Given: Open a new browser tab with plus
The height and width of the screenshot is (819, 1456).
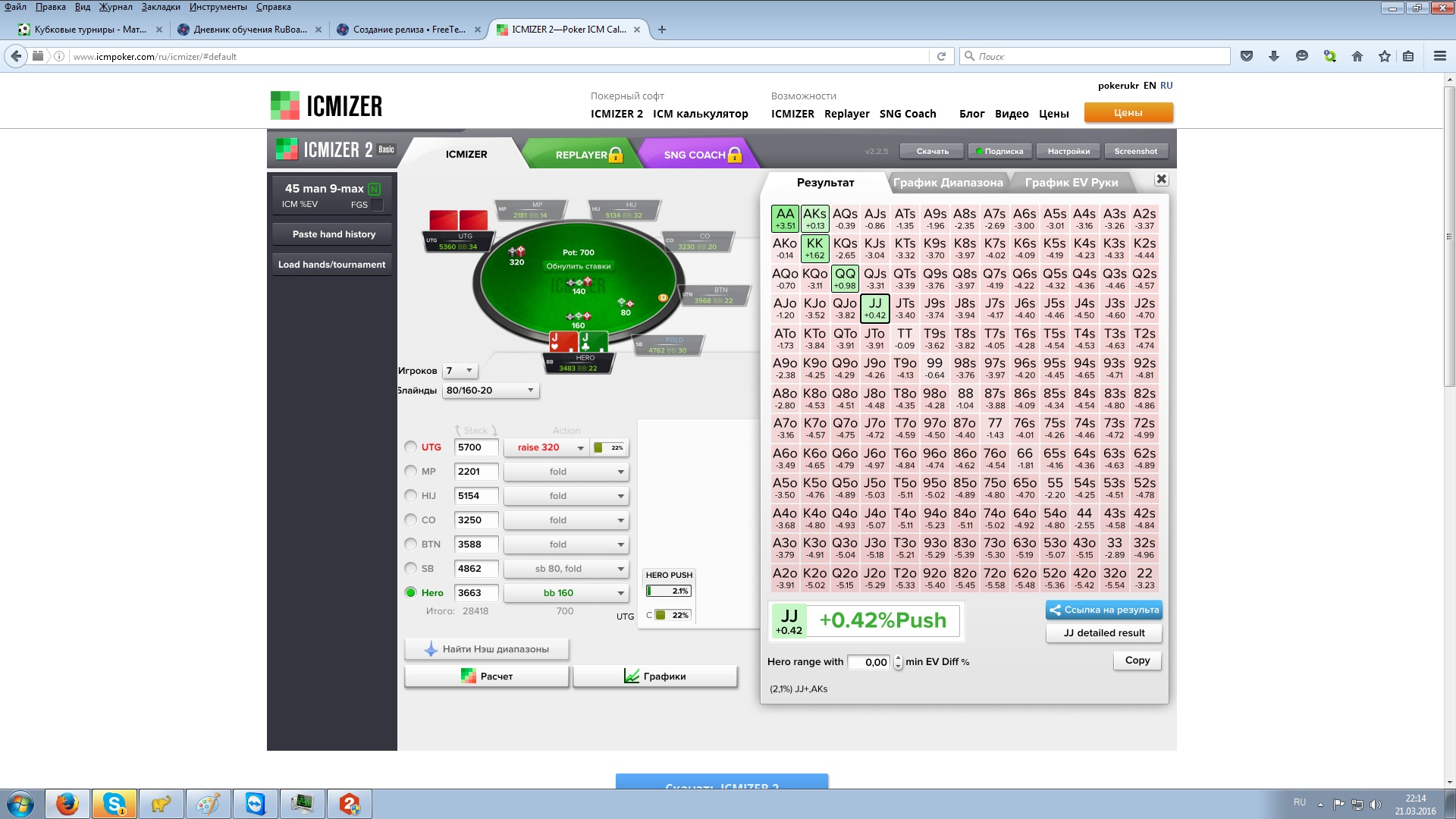Looking at the screenshot, I should pos(662,30).
